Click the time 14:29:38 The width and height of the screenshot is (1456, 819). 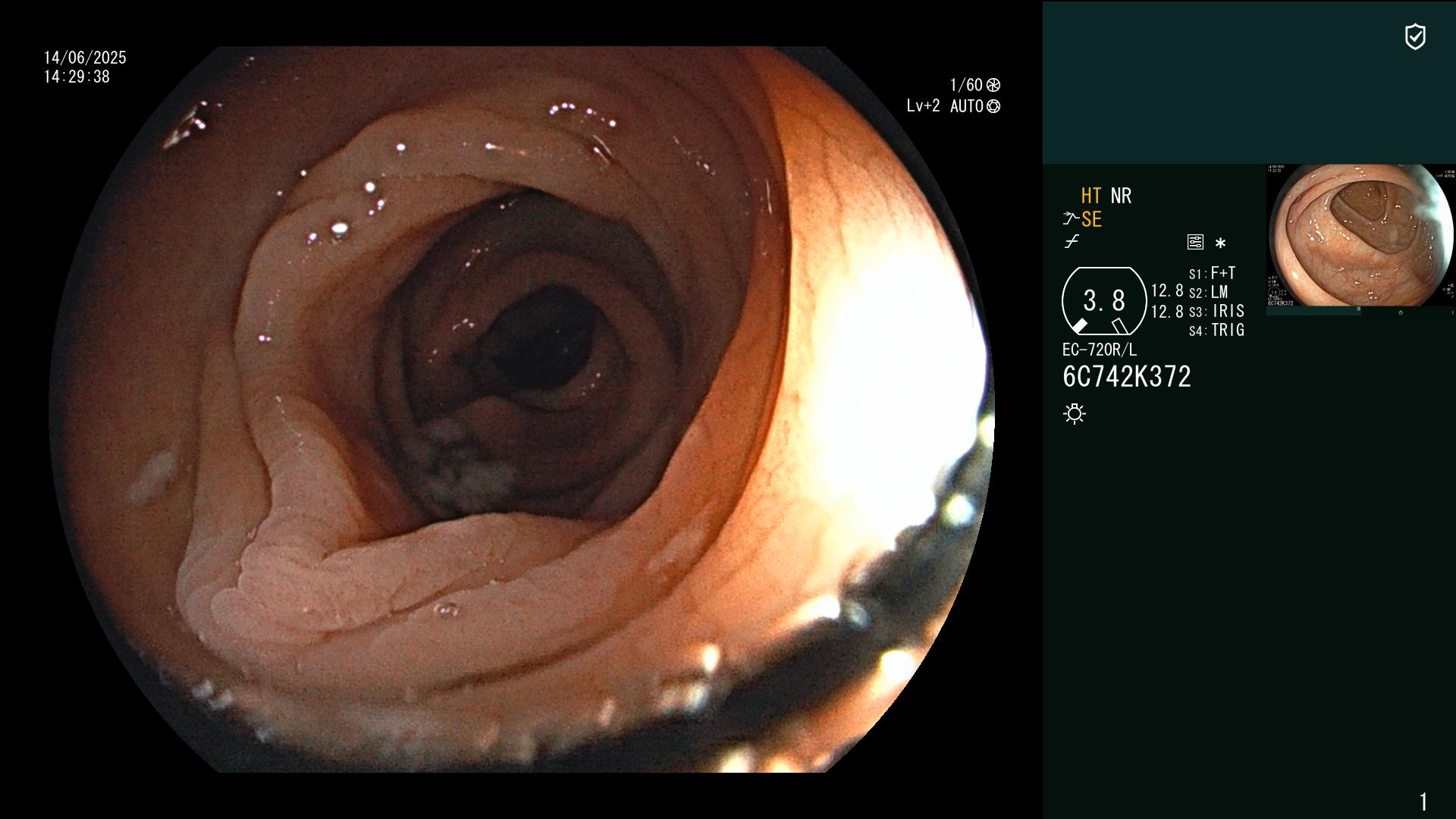pos(77,77)
